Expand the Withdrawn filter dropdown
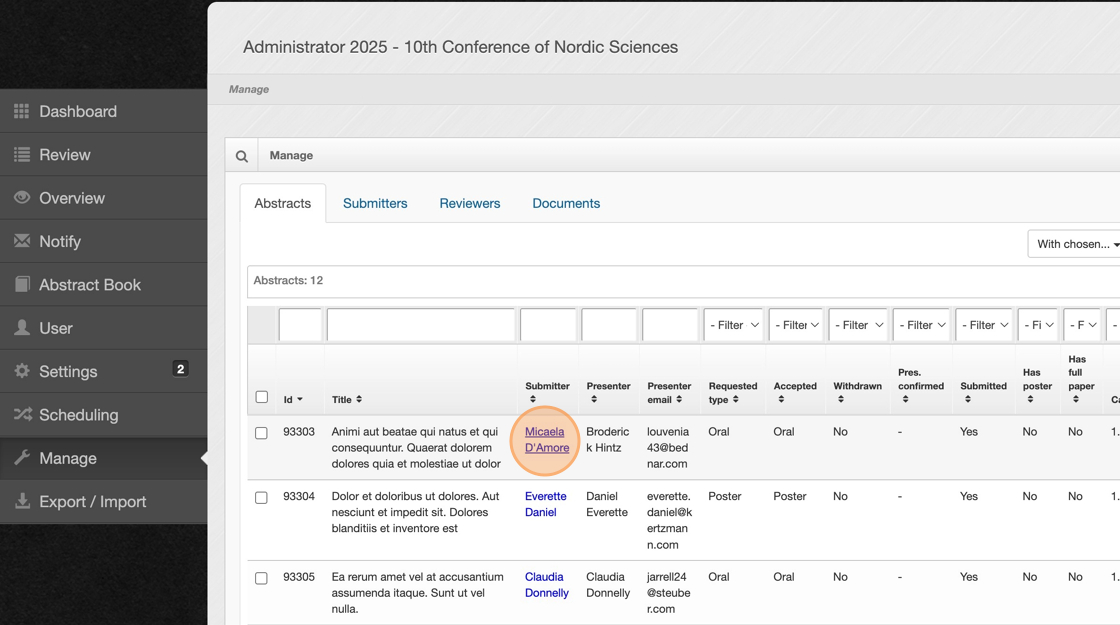This screenshot has width=1120, height=625. [858, 325]
